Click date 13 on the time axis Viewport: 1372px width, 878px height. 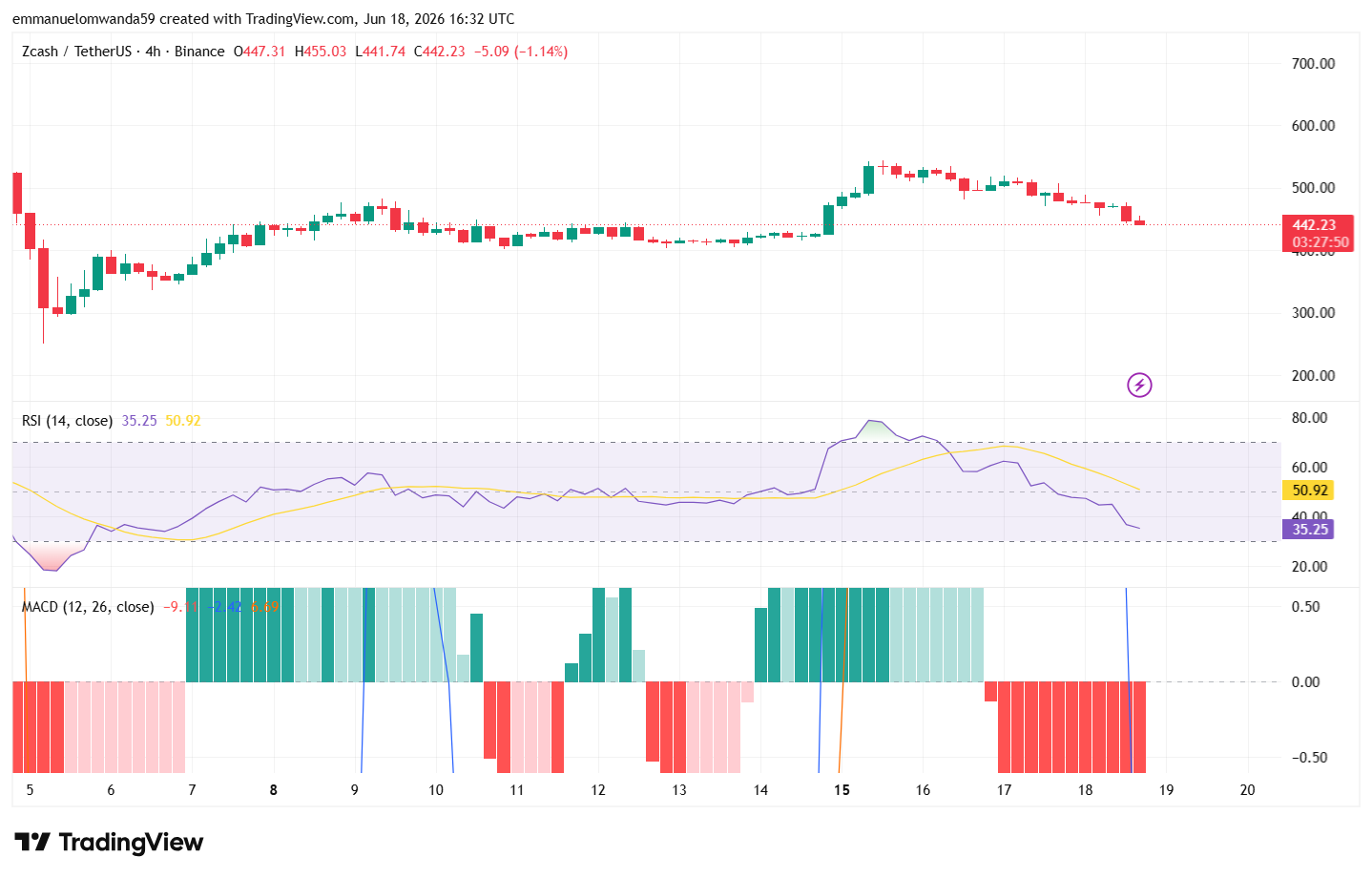[679, 790]
